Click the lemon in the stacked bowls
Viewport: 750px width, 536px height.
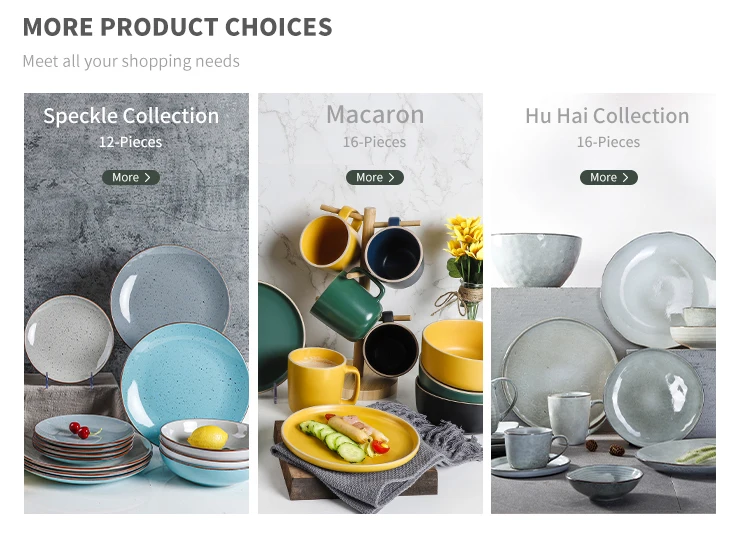pyautogui.click(x=208, y=438)
